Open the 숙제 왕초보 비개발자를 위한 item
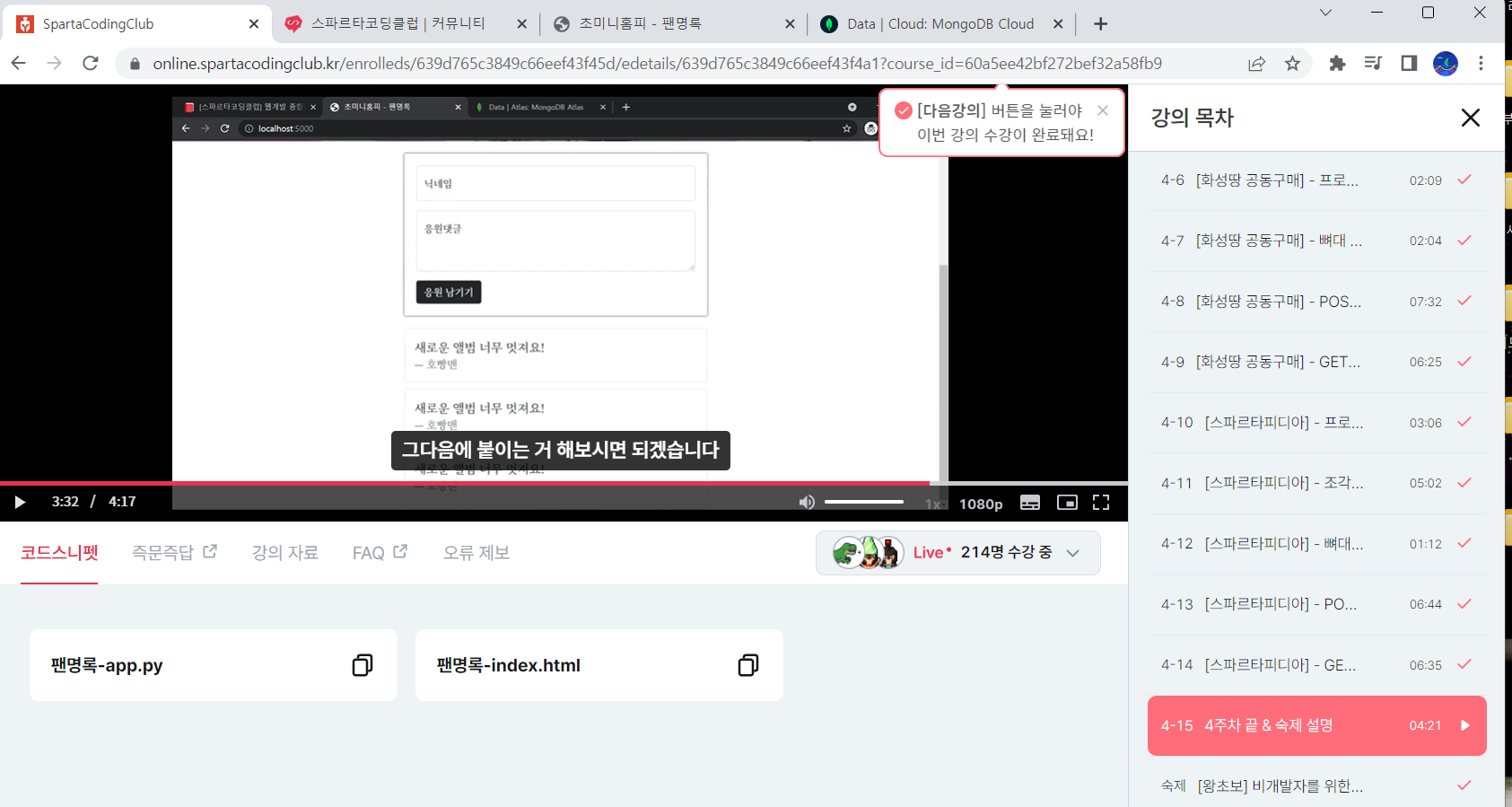 click(x=1316, y=785)
